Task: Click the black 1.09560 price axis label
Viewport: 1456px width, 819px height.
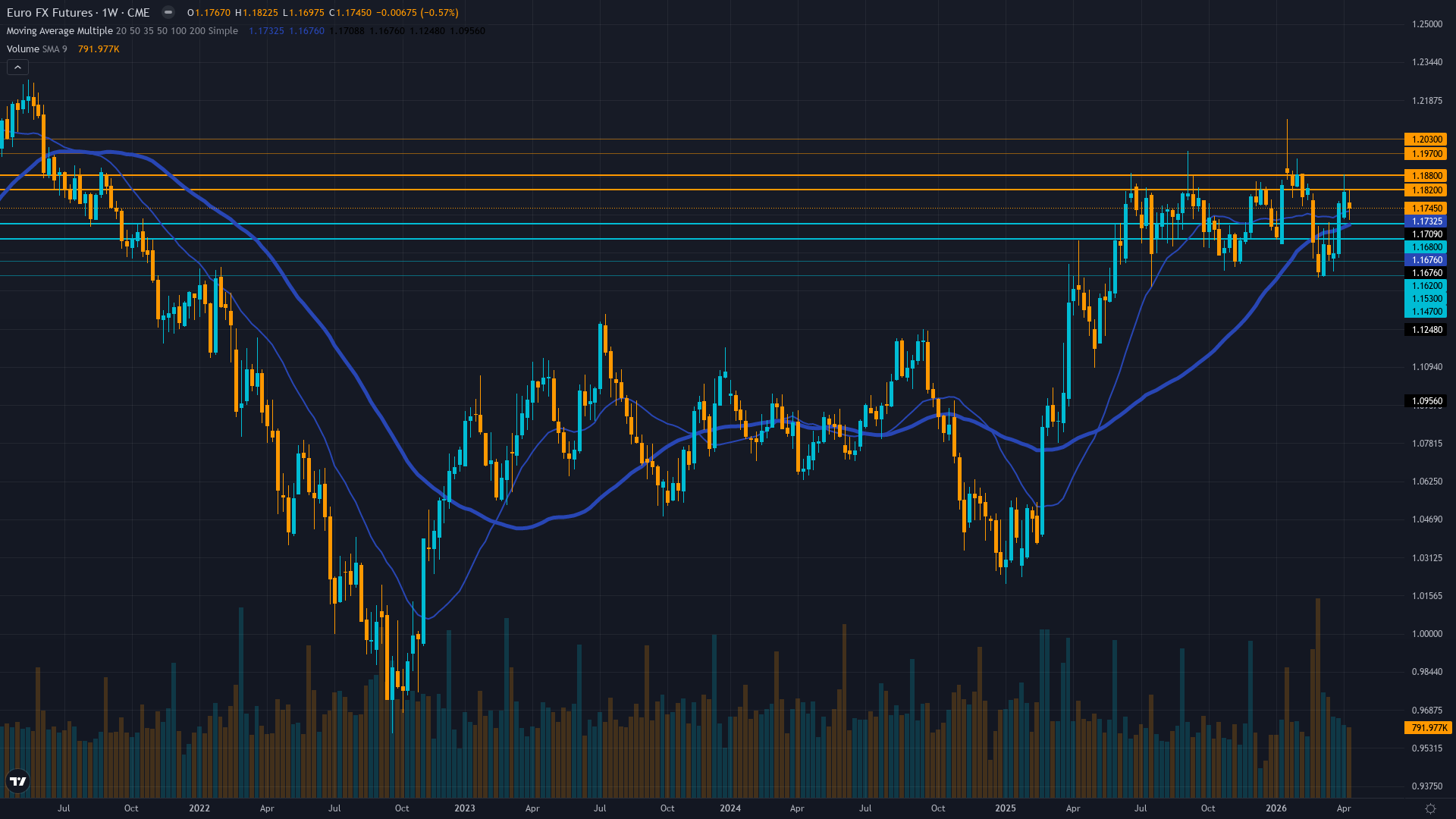Action: point(1426,401)
